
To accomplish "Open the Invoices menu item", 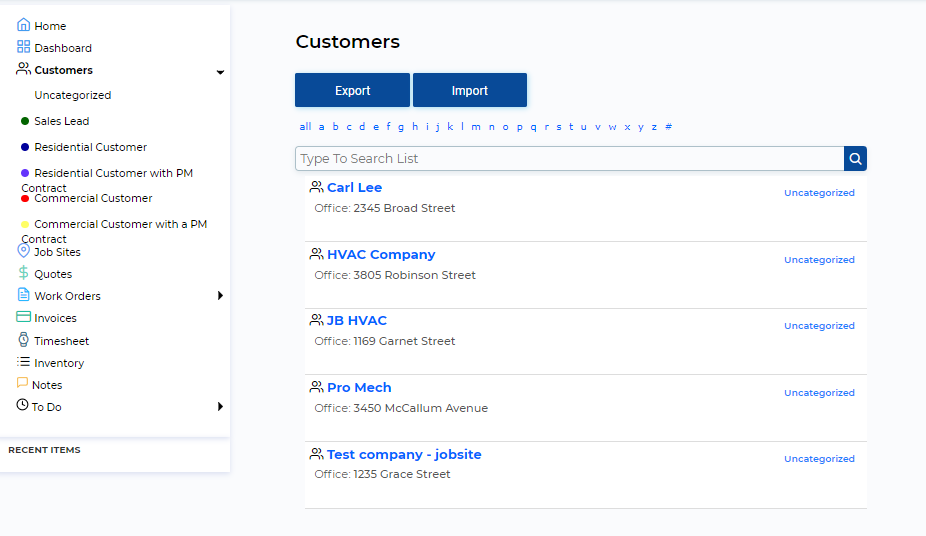I will coord(56,318).
